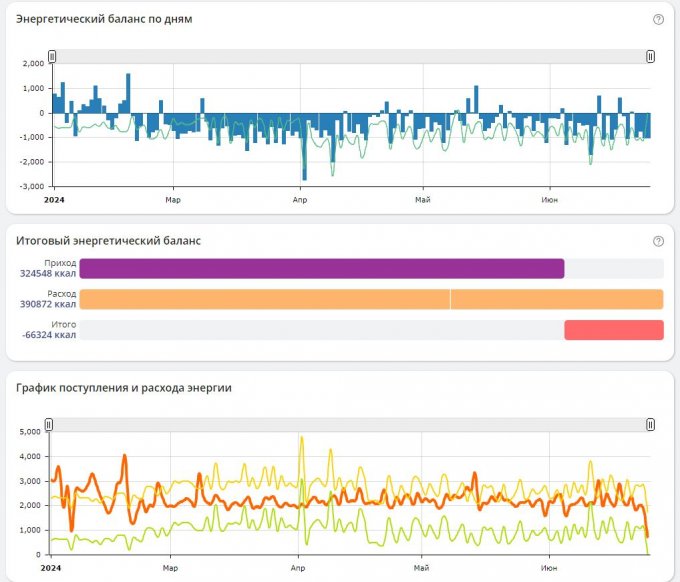Click left range handle of income/expense chart

pyautogui.click(x=50, y=425)
